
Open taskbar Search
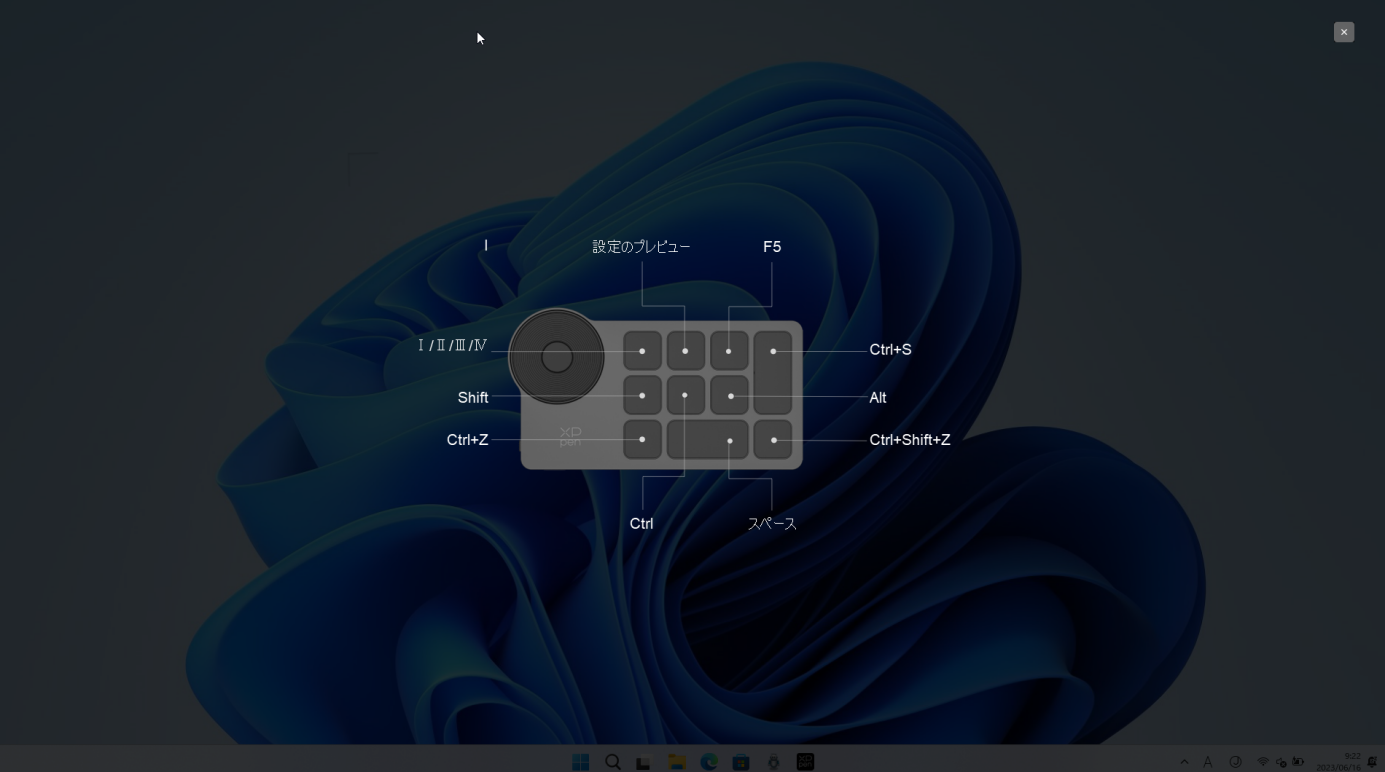click(x=613, y=762)
